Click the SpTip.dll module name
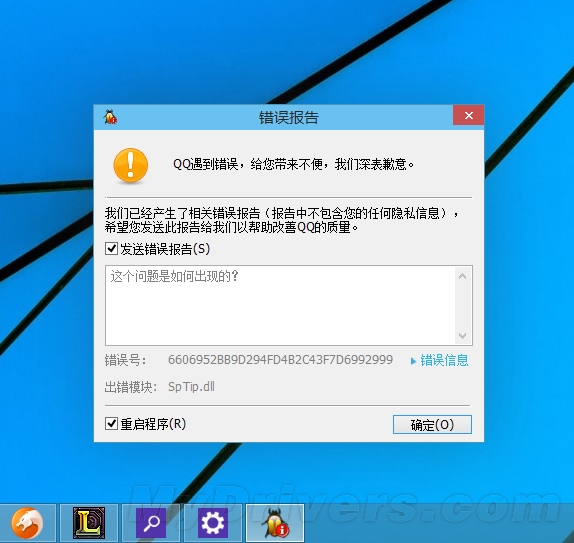Viewport: 574px width, 543px height. coord(191,387)
